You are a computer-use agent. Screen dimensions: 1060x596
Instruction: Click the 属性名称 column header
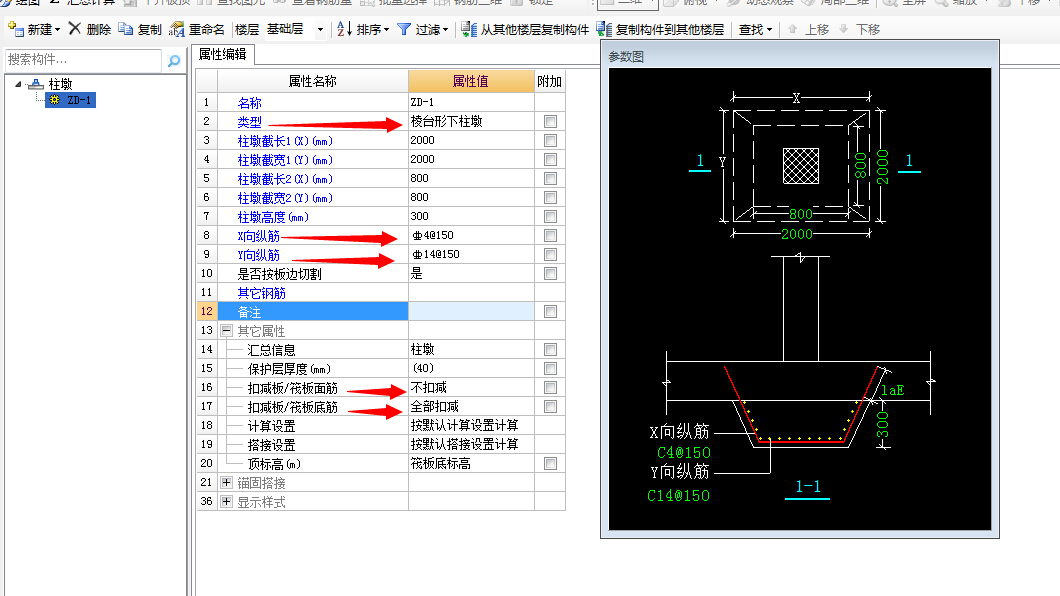312,81
